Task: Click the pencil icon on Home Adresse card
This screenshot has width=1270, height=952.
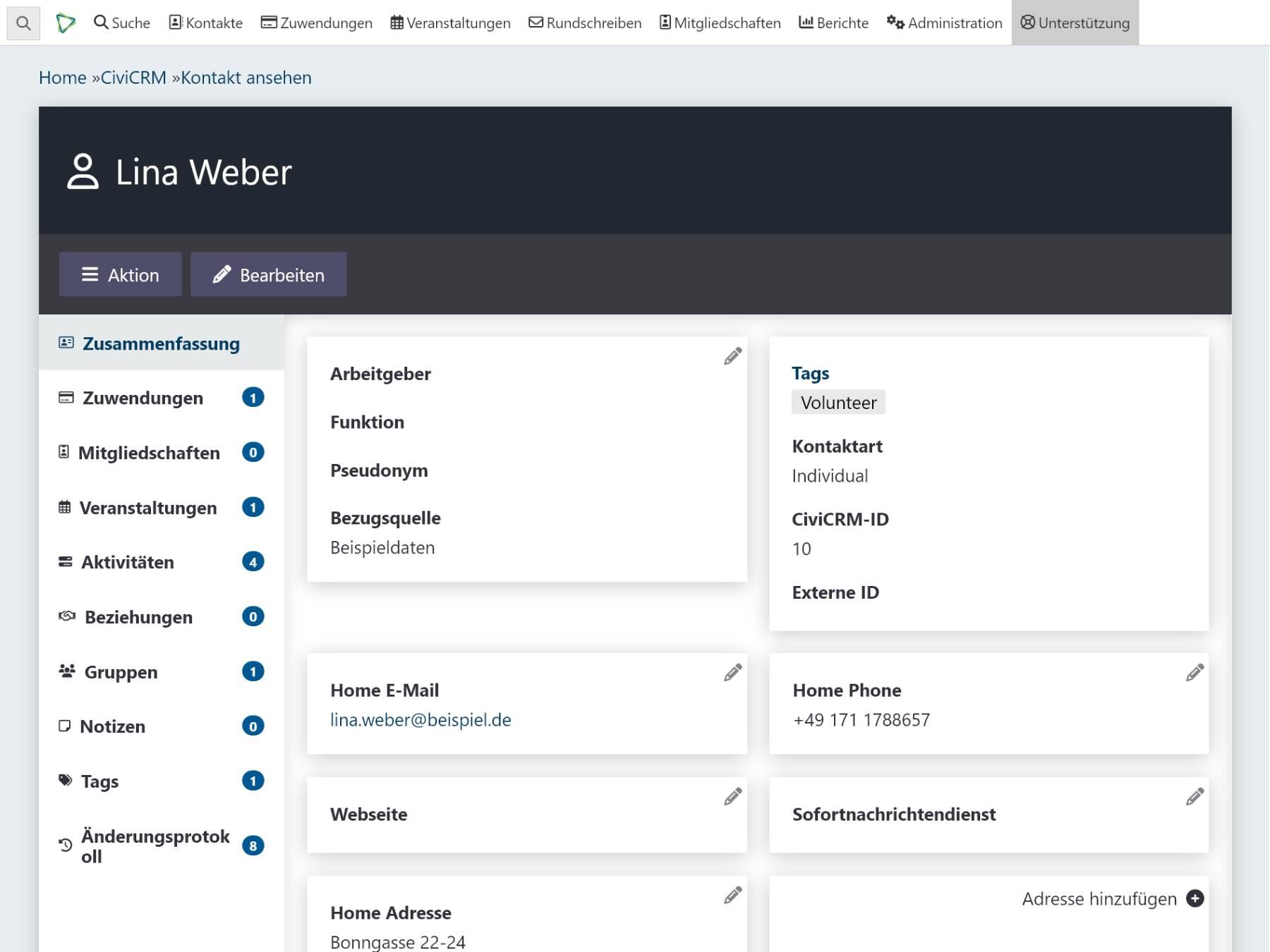Action: (x=732, y=894)
